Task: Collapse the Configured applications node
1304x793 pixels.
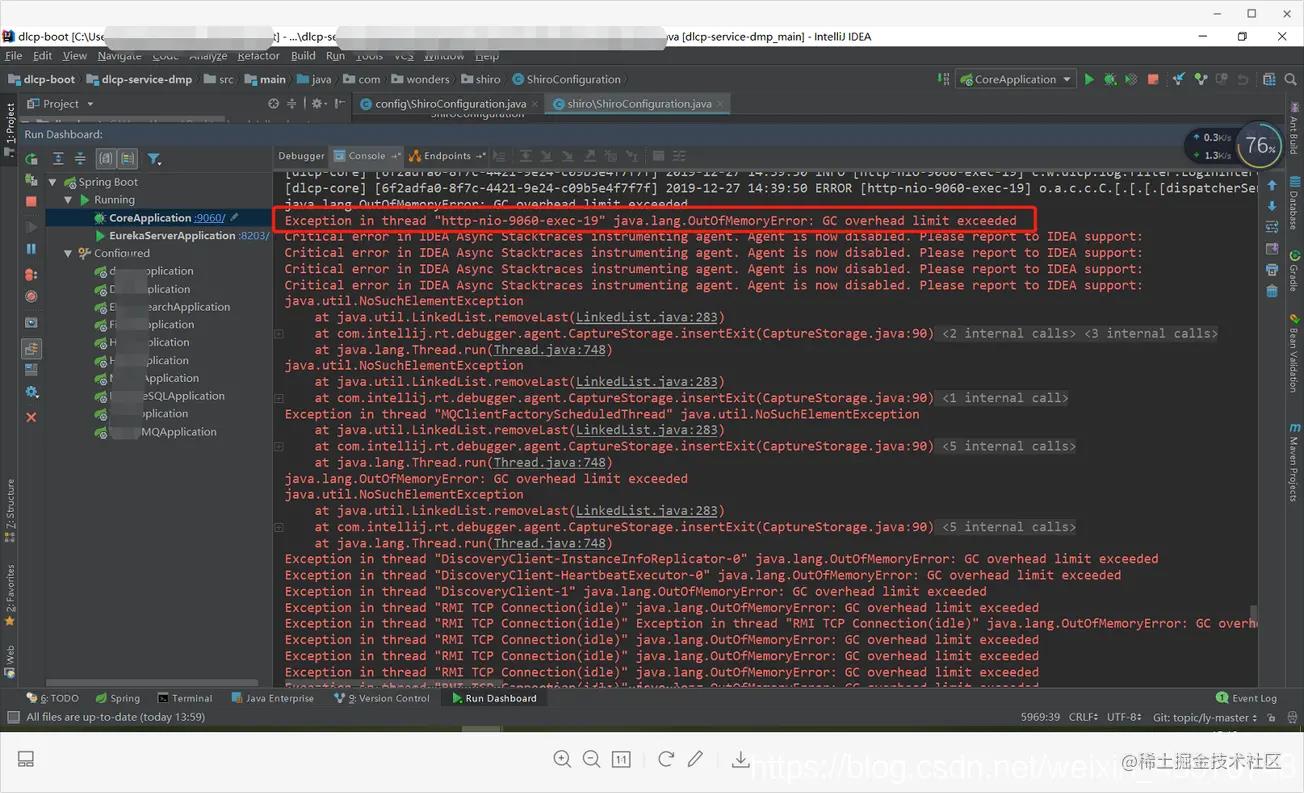Action: [x=67, y=253]
